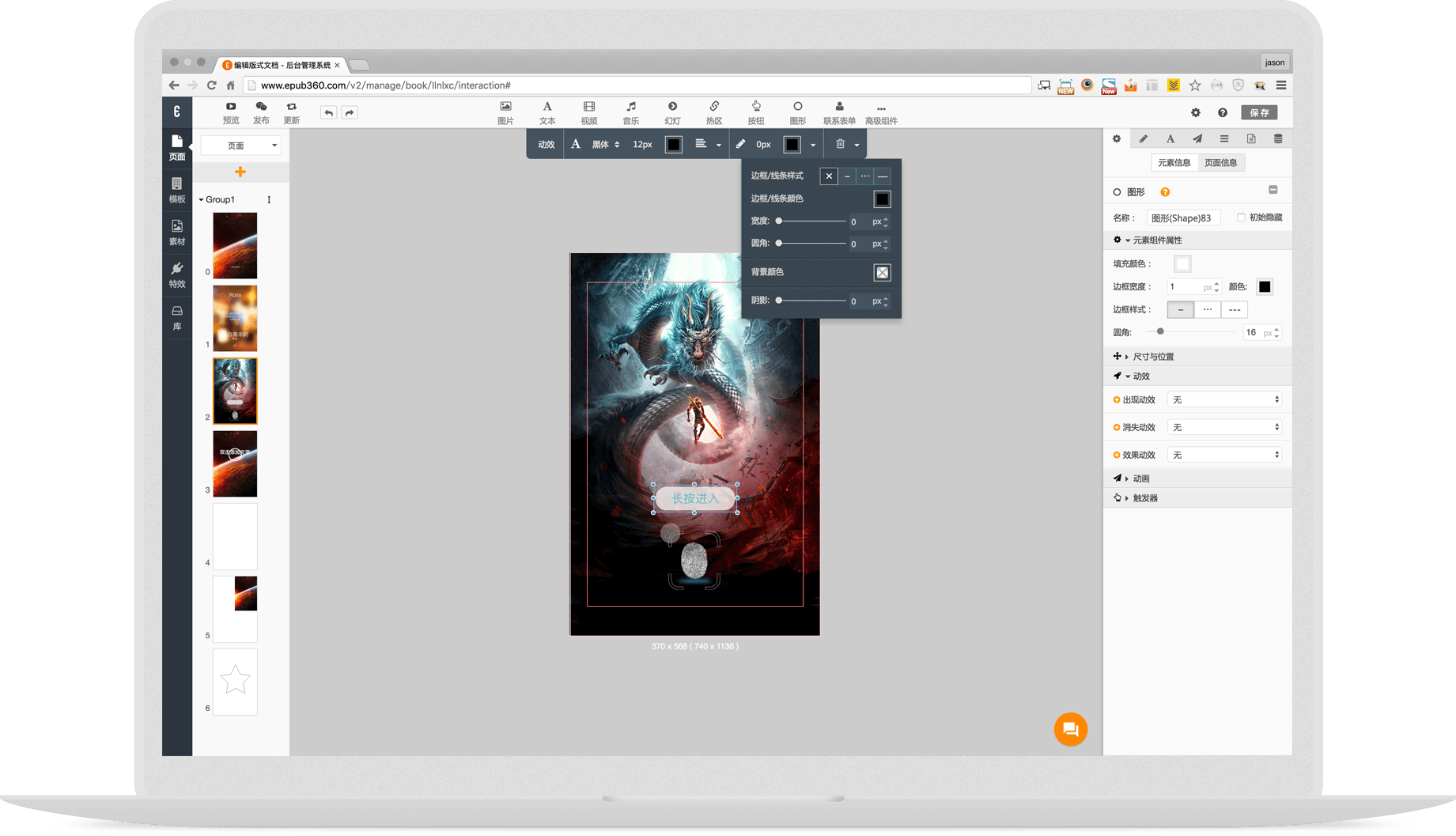Click the 动效 button in floating toolbar
This screenshot has width=1456, height=836.
[x=546, y=144]
